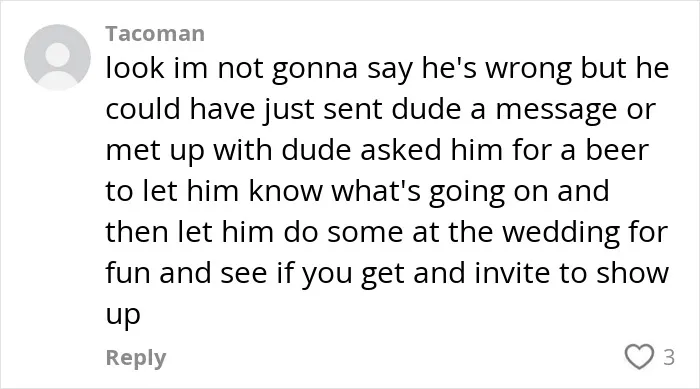
Task: Click the word "wrong" in the first line
Action: pyautogui.click(x=528, y=69)
